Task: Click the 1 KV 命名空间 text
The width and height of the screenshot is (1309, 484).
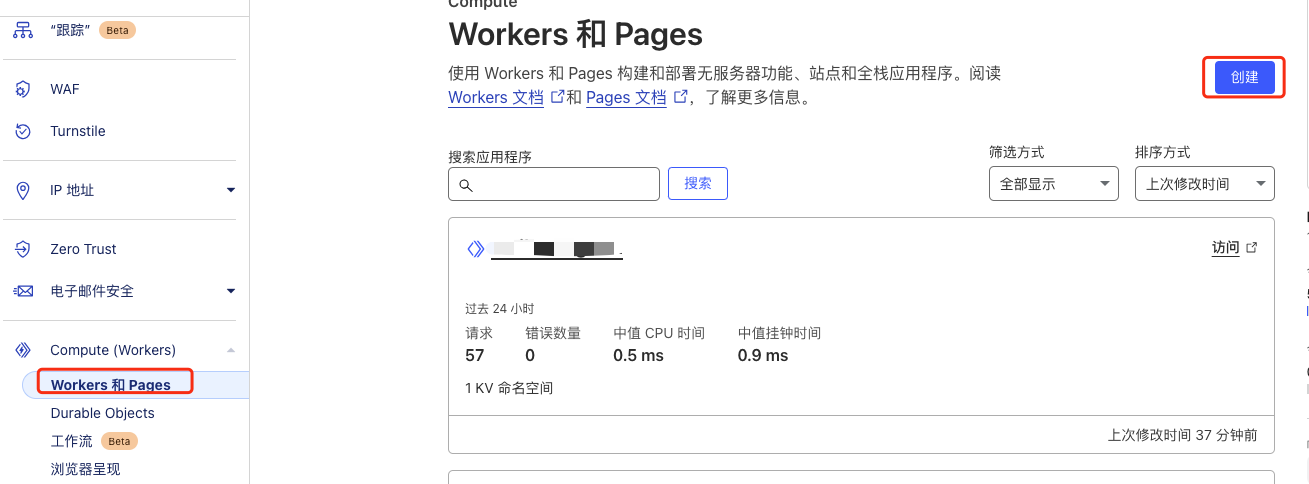Action: (509, 388)
